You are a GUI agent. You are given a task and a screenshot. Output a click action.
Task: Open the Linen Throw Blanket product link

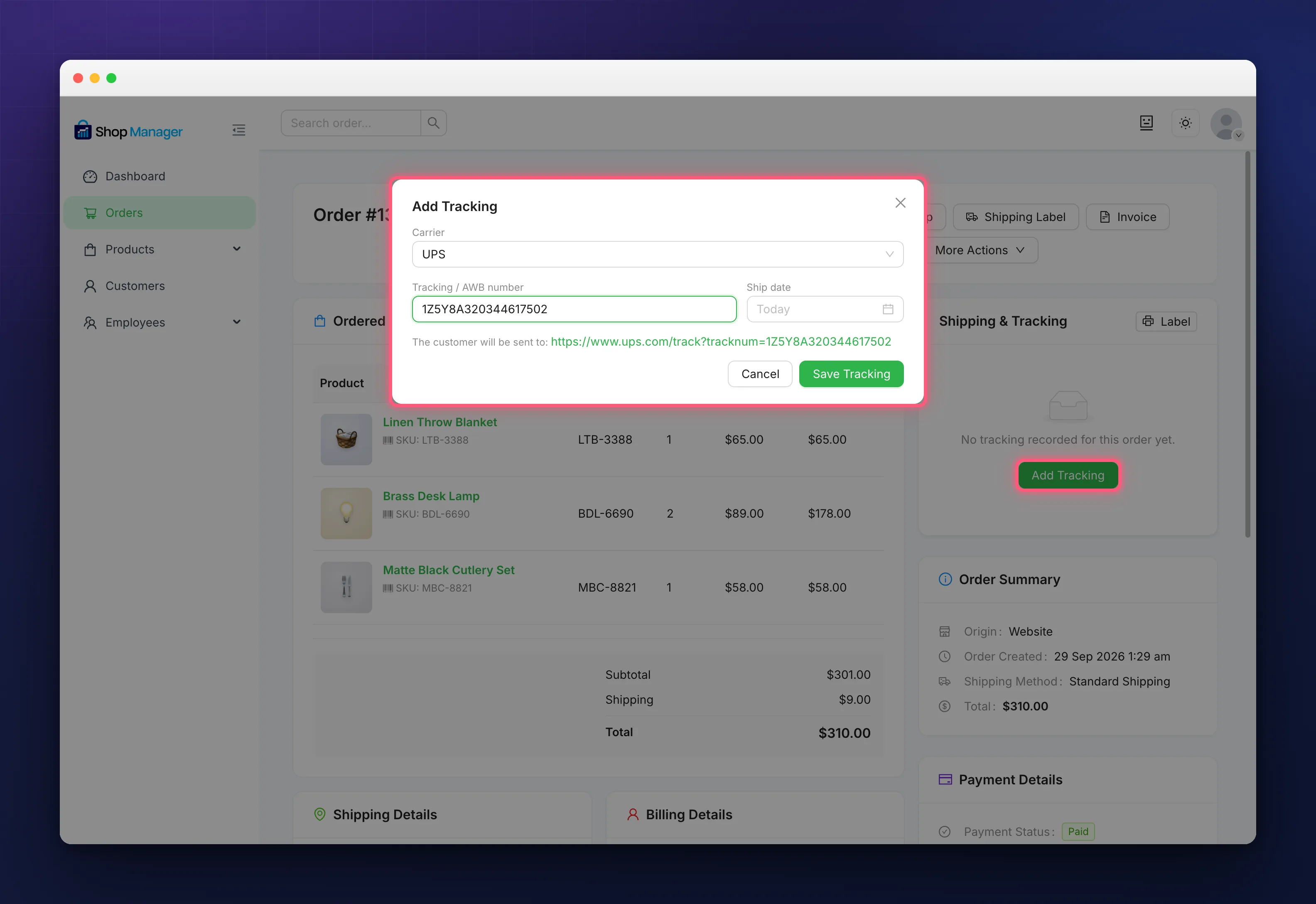(x=439, y=422)
